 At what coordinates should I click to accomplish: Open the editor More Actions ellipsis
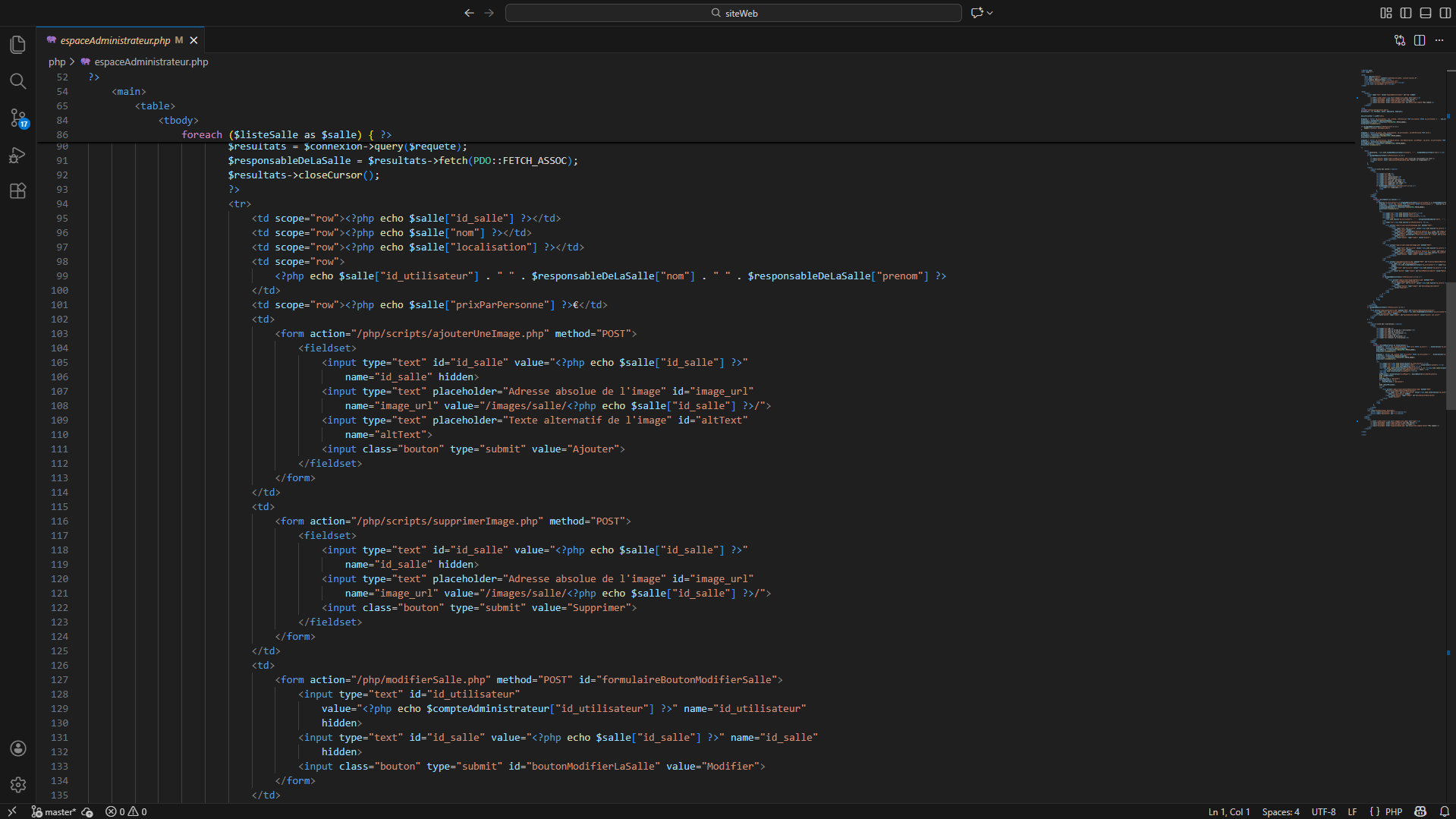click(x=1439, y=40)
